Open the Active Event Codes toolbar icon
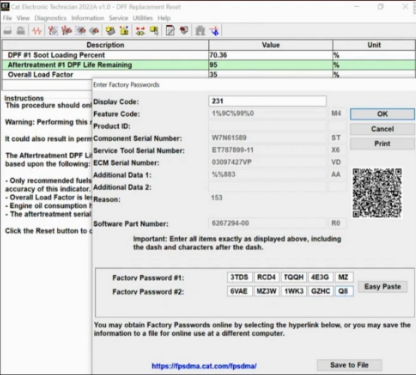This screenshot has width=416, height=375. 80,31
